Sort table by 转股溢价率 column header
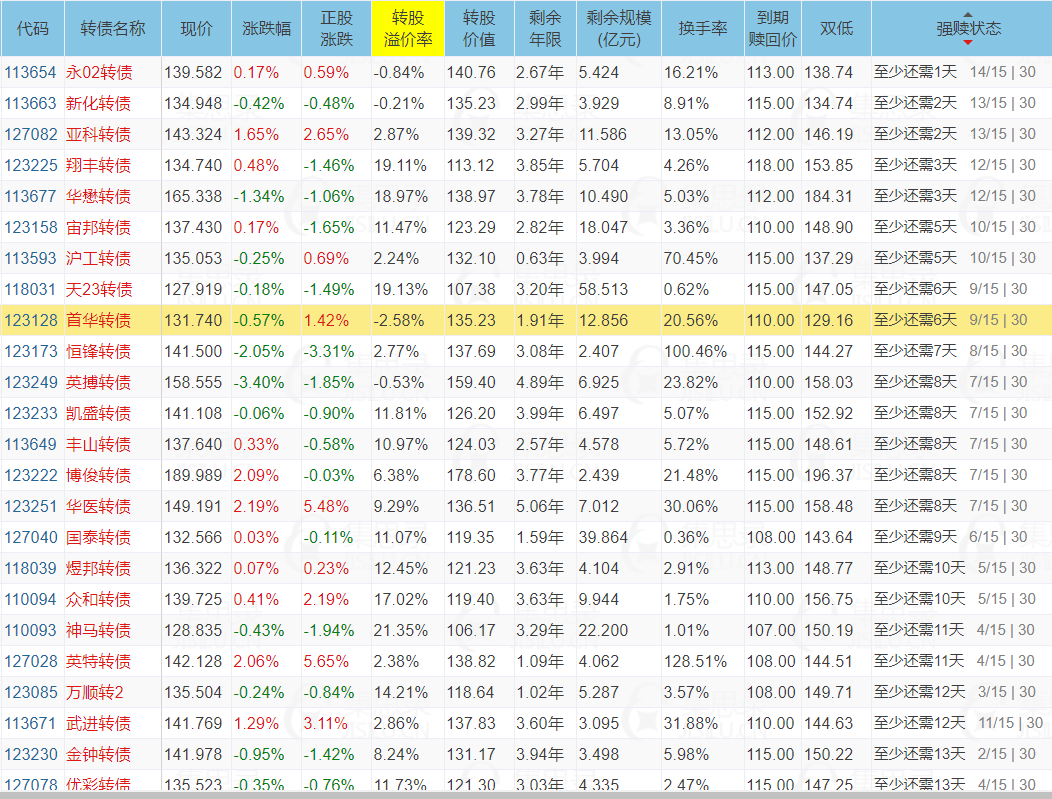Viewport: 1052px width, 799px height. tap(406, 29)
